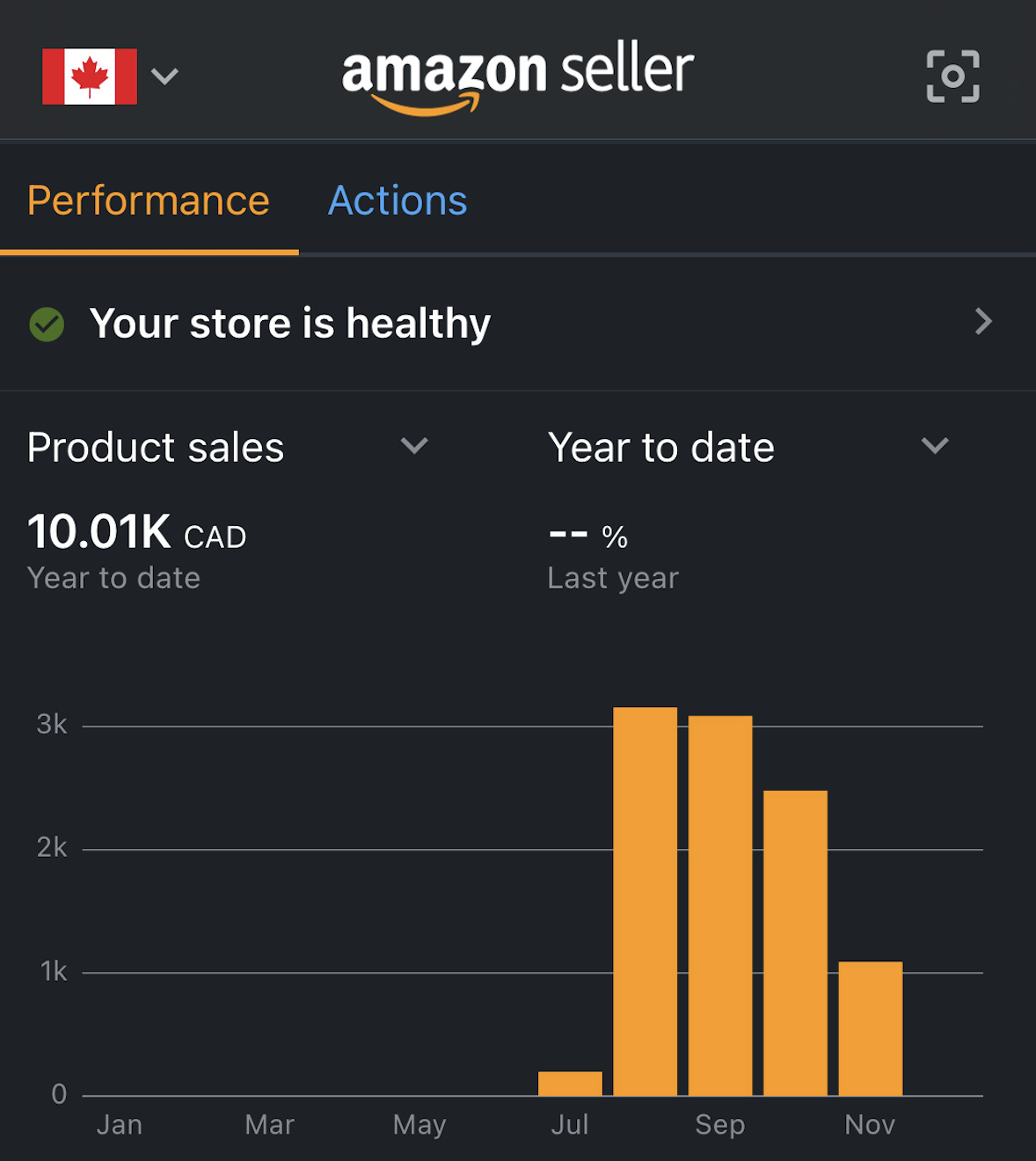The width and height of the screenshot is (1036, 1161).
Task: Click the Canadian flag marketplace icon
Action: (91, 77)
